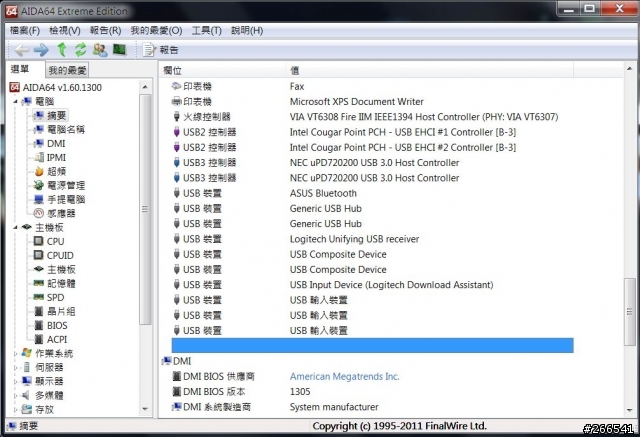Go back with the left arrow toolbar icon
The width and height of the screenshot is (640, 437).
21,50
